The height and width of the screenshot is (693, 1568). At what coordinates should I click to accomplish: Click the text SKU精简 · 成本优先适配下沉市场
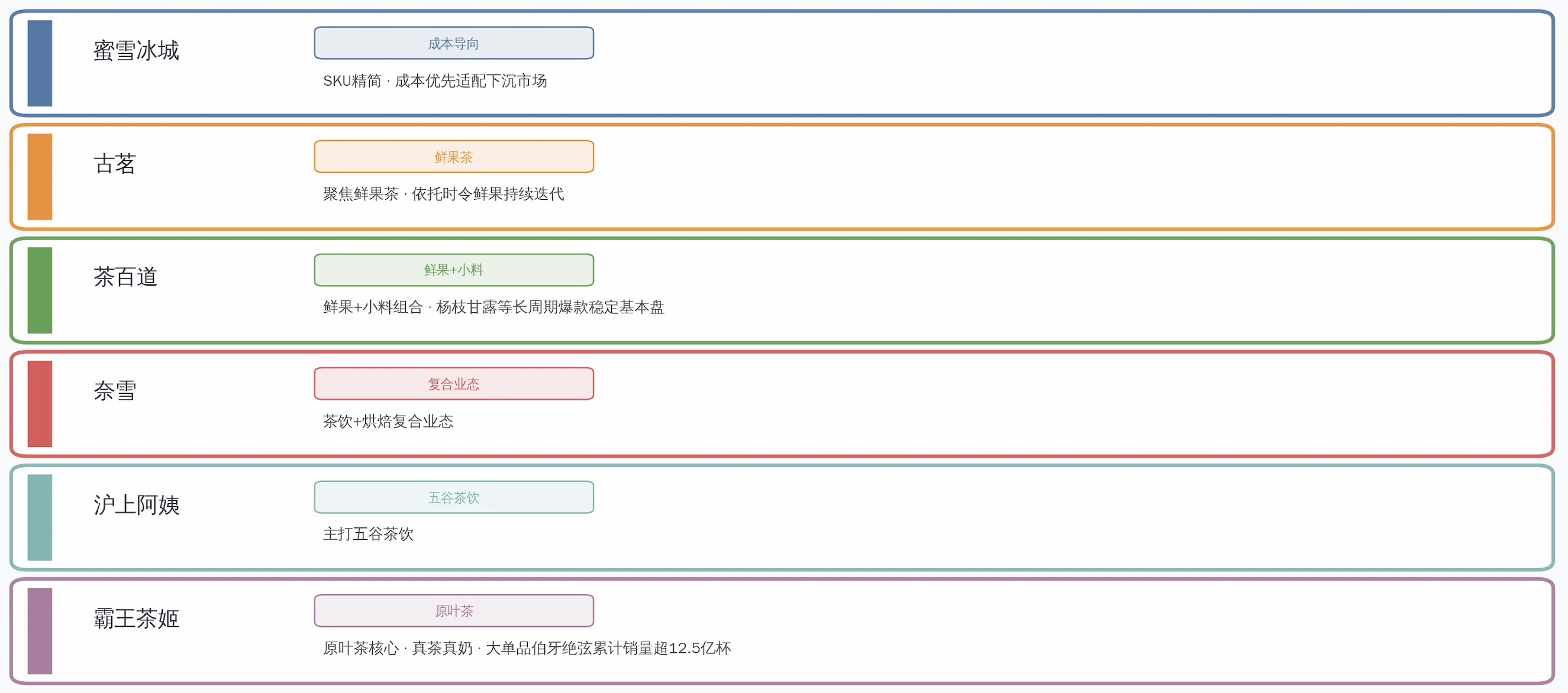pyautogui.click(x=435, y=81)
